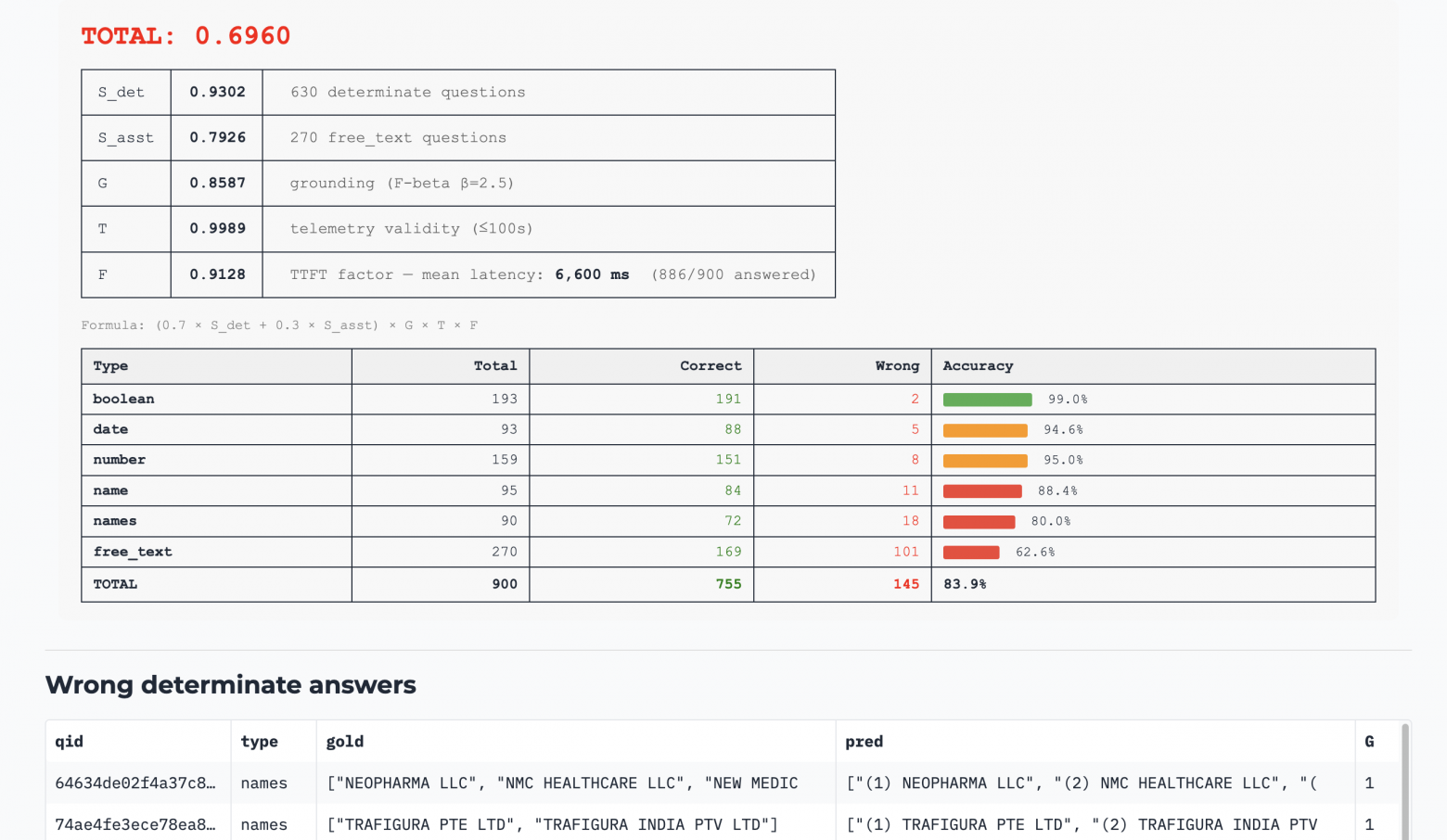Click the boolean accuracy green bar
The image size is (1447, 840).
(x=987, y=400)
